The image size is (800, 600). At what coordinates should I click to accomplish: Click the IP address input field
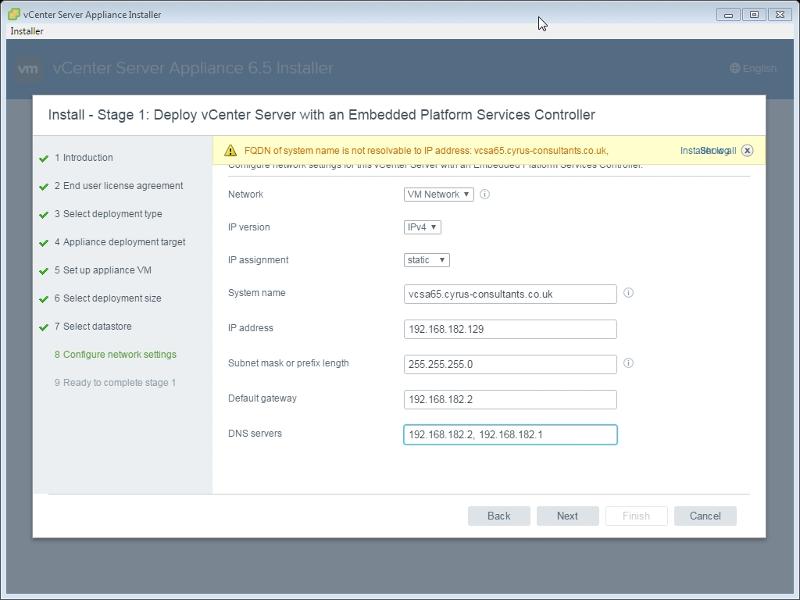(510, 329)
